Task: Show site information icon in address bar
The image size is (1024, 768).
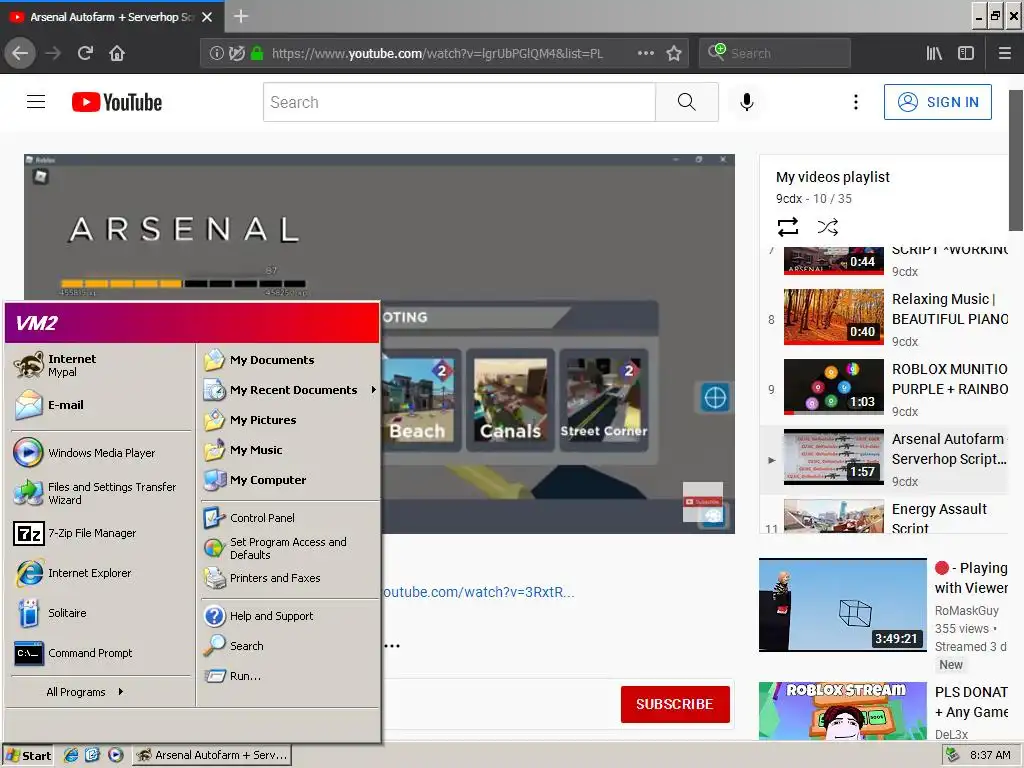Action: click(216, 53)
